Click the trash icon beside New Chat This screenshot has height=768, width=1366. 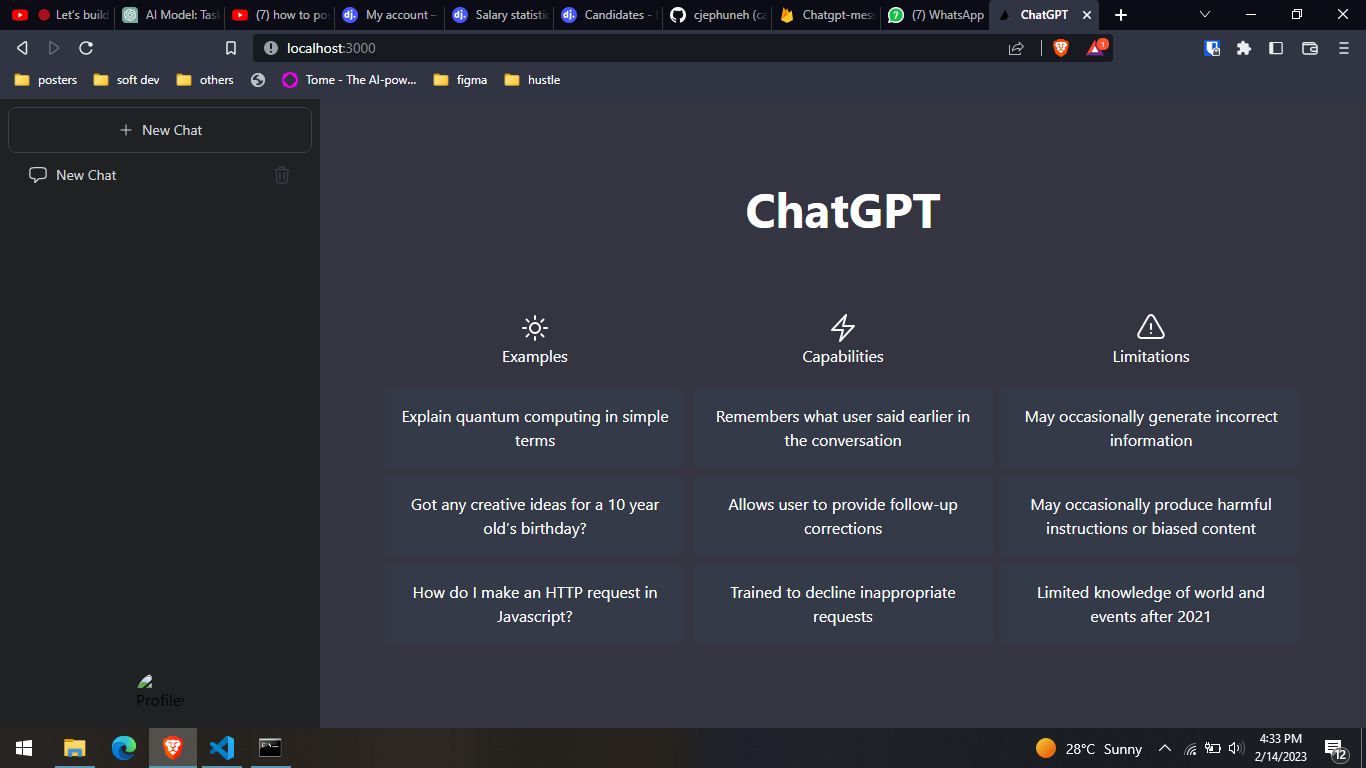(x=282, y=175)
